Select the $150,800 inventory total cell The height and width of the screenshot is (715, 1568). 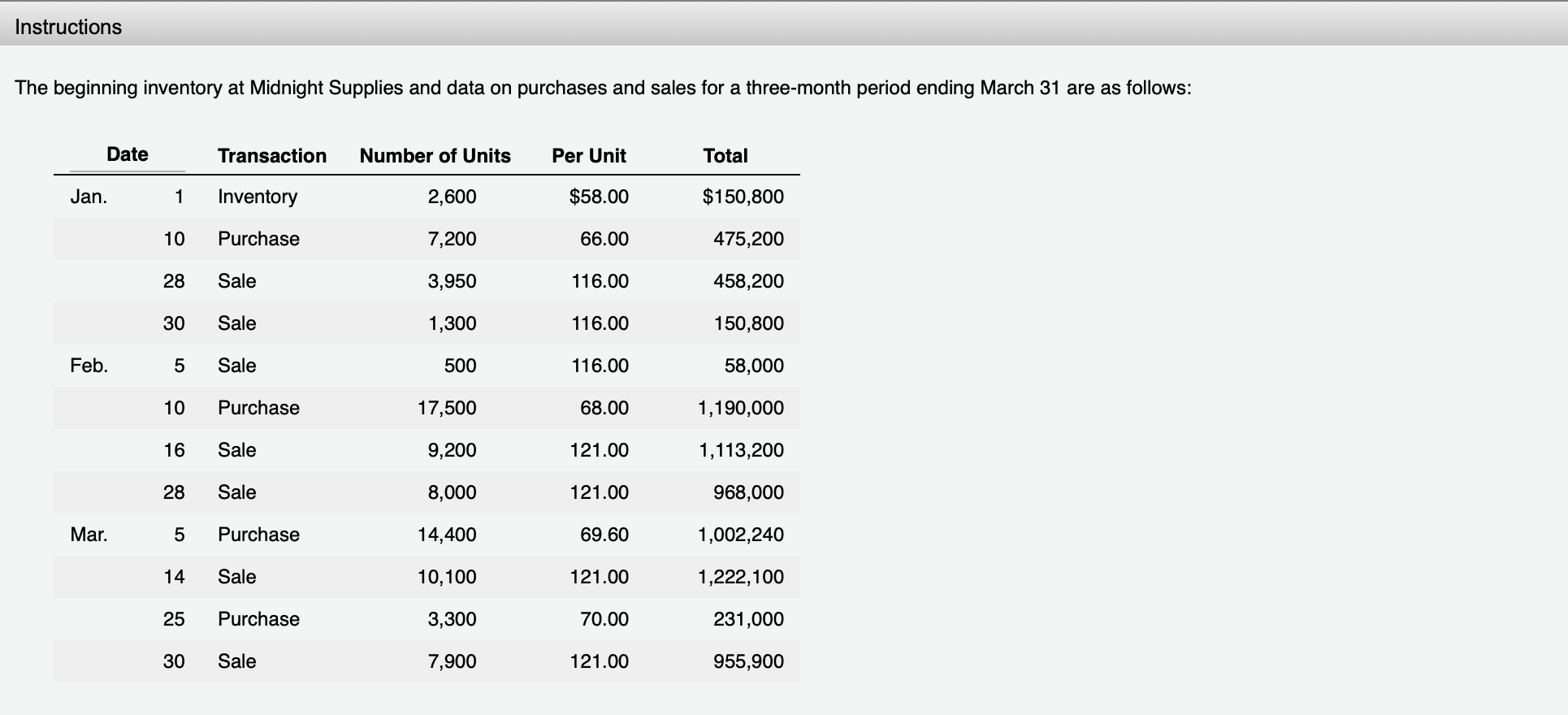point(743,197)
